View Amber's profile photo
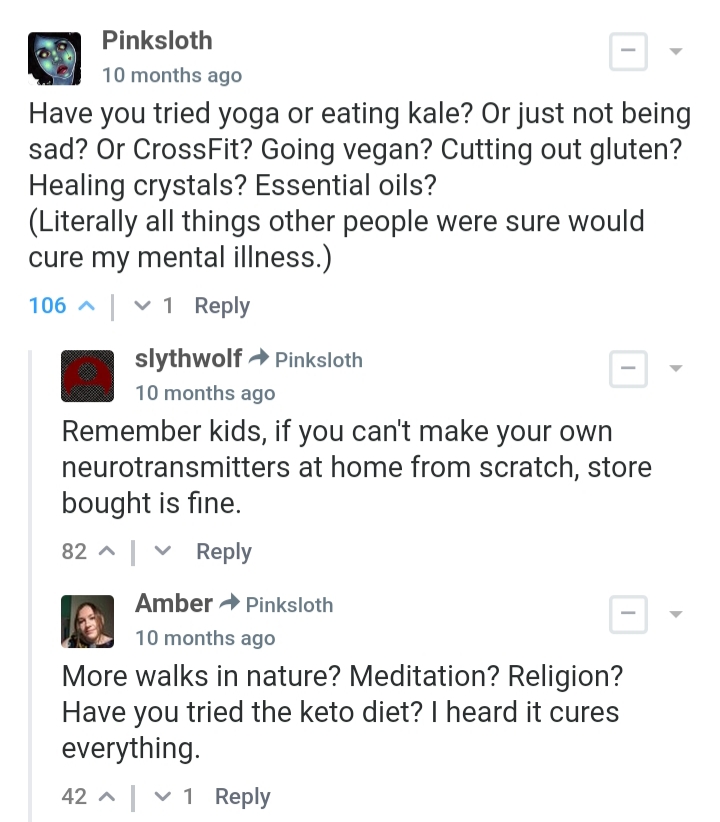 tap(88, 620)
